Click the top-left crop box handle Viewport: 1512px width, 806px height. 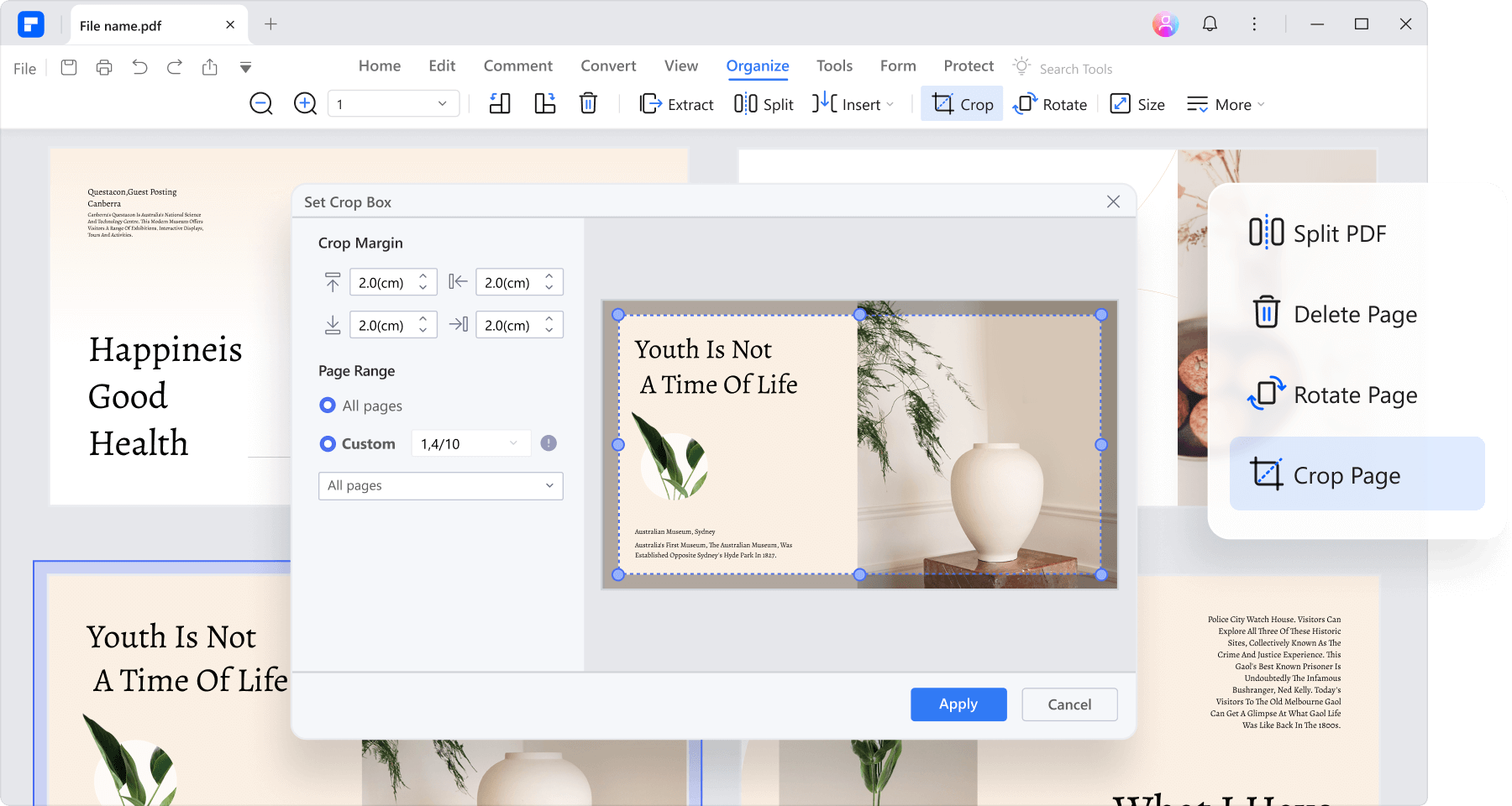pyautogui.click(x=618, y=315)
